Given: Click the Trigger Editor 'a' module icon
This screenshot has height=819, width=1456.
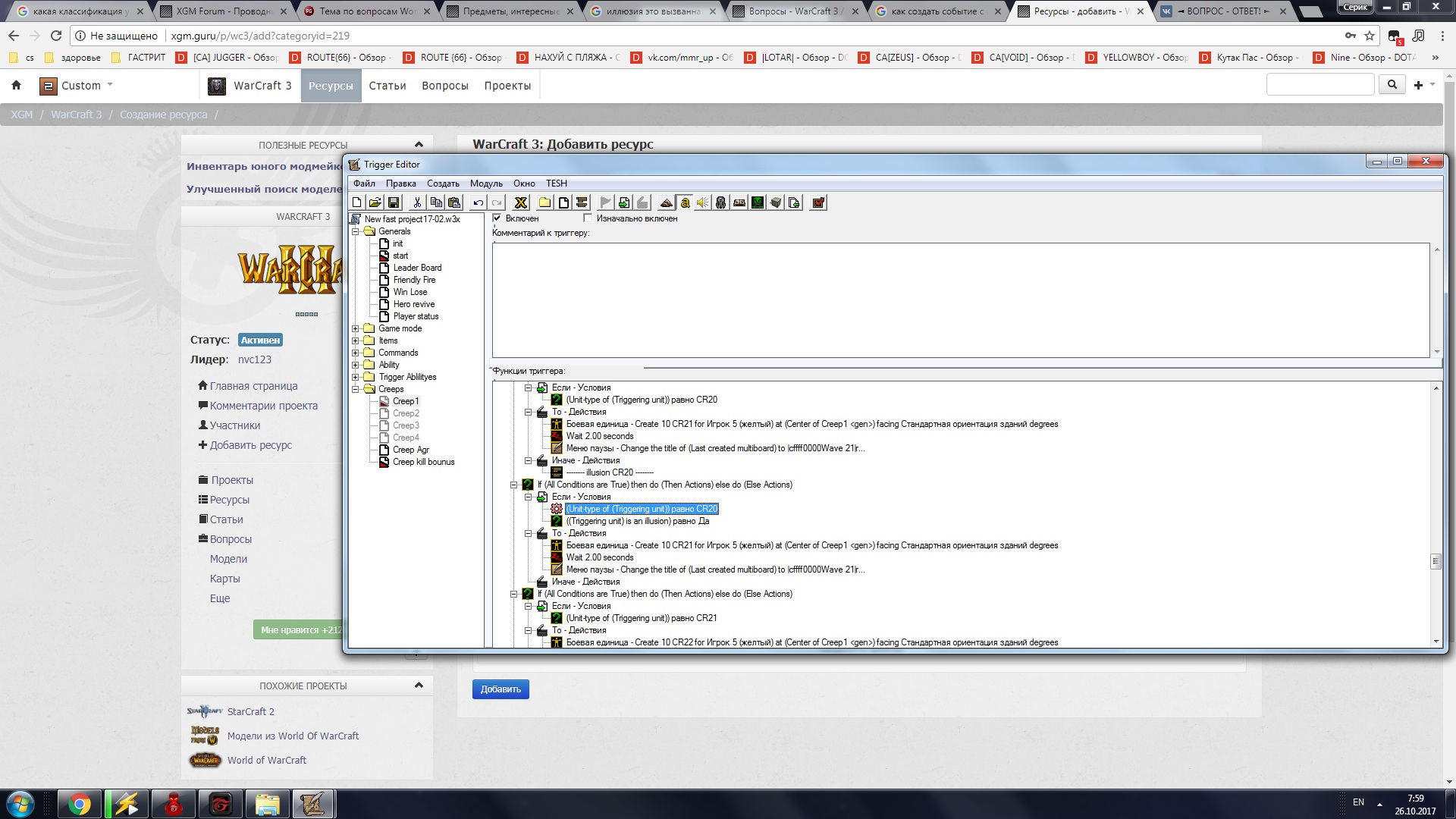Looking at the screenshot, I should click(x=685, y=202).
